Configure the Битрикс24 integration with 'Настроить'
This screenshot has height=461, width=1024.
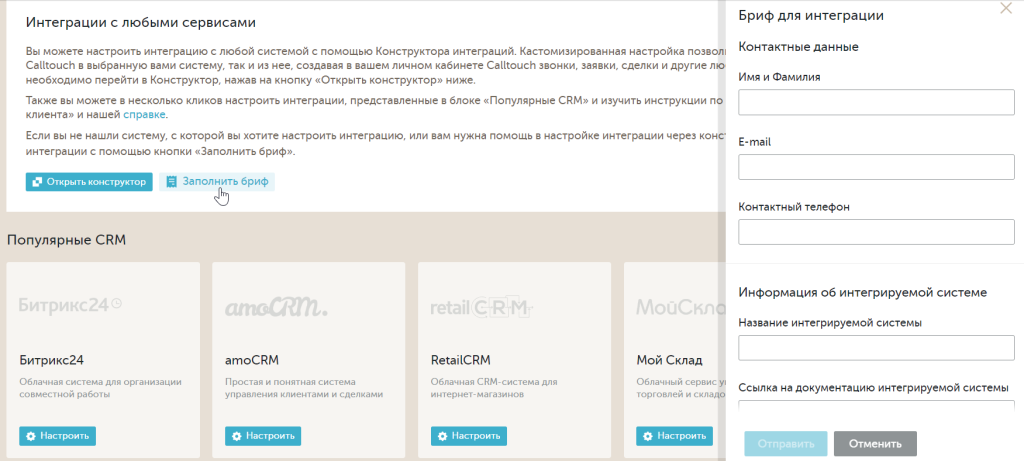(57, 436)
